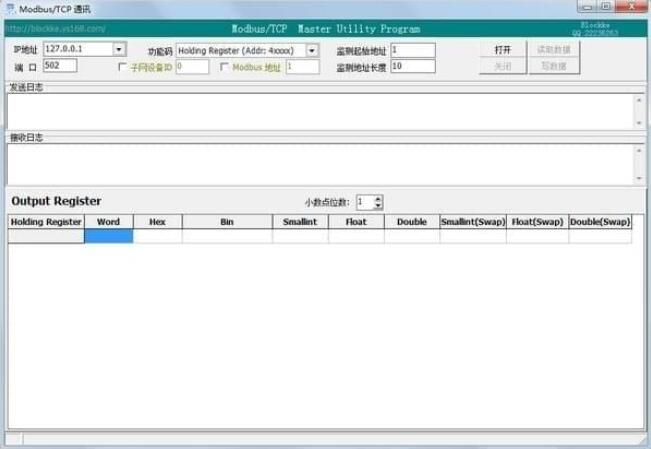
Task: Increase 小数点位数 with the up arrow
Action: coord(378,197)
